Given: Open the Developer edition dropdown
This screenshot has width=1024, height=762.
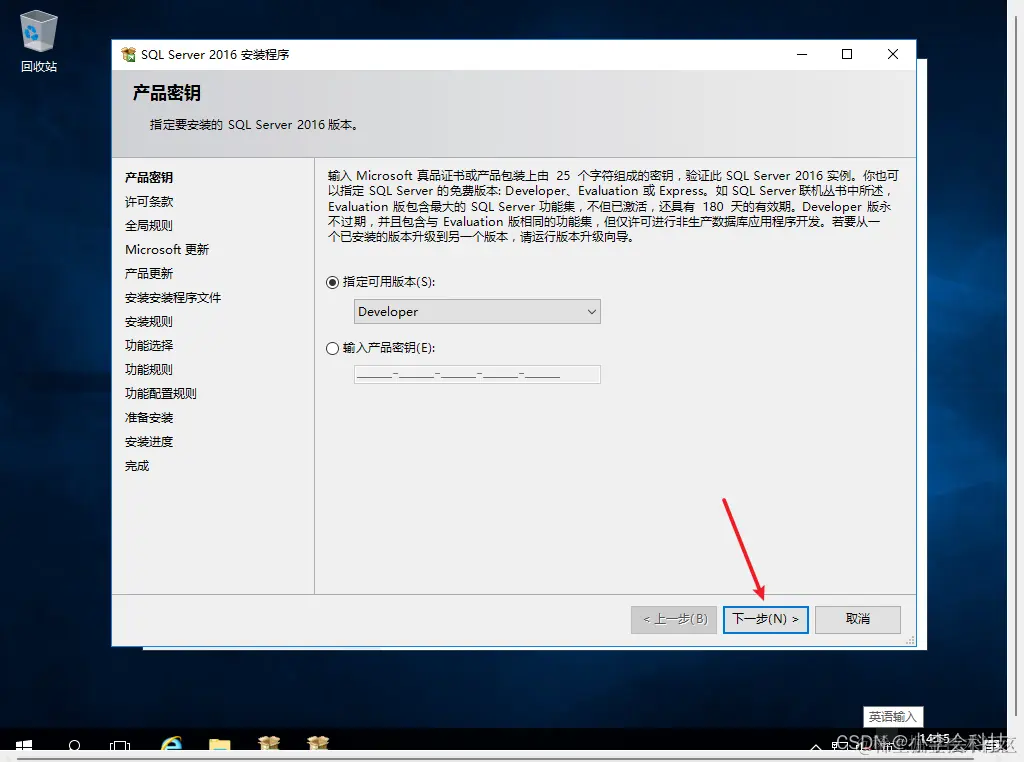Looking at the screenshot, I should (477, 311).
